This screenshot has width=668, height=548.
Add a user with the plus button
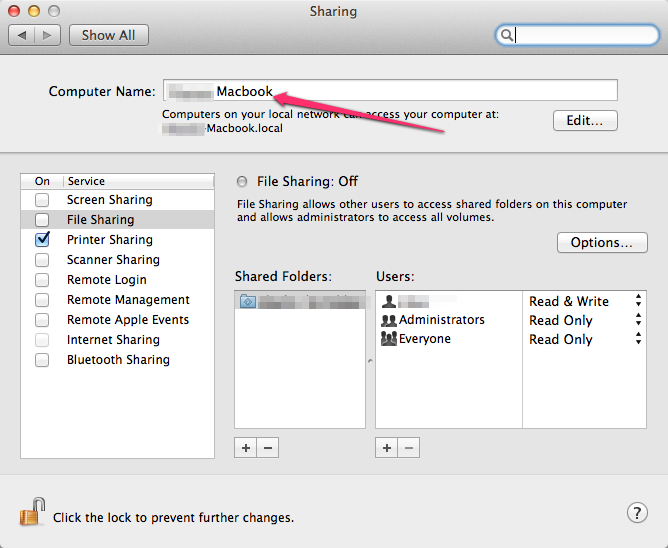[x=387, y=448]
